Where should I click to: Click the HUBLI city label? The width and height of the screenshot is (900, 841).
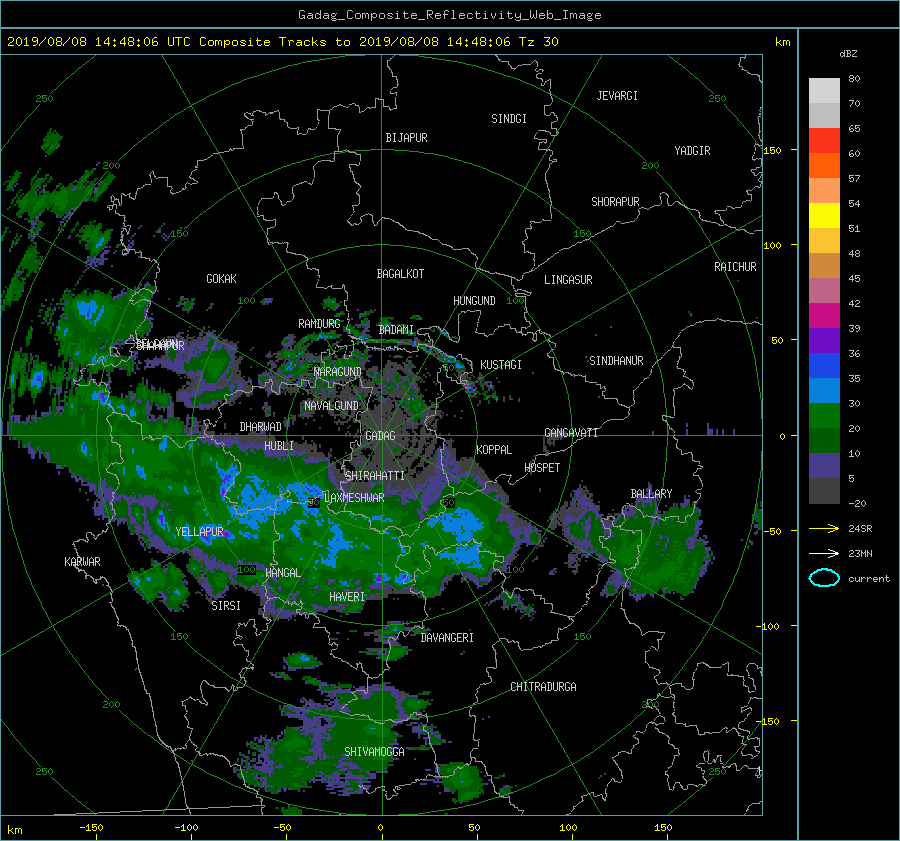tap(279, 446)
